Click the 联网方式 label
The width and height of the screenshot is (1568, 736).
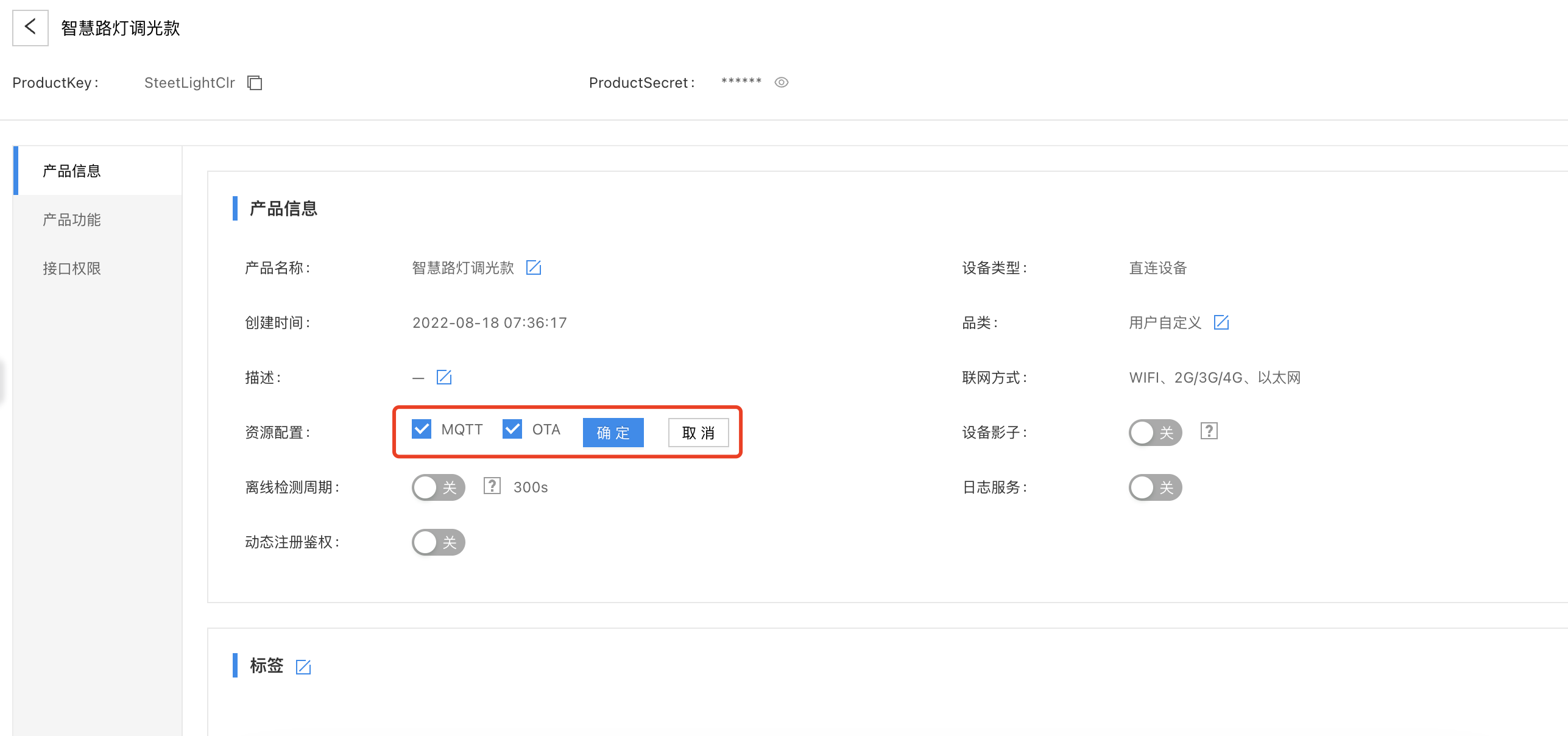(x=995, y=378)
